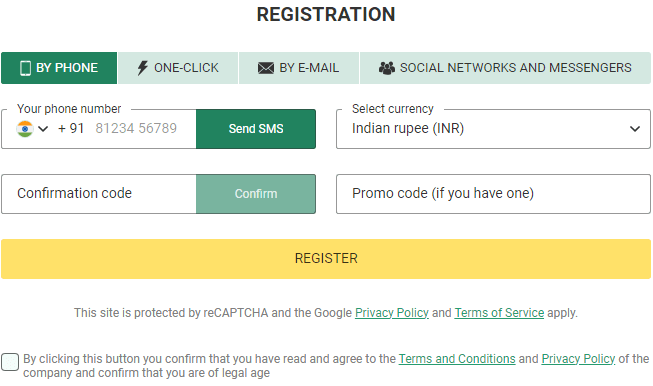Click the people icon for social networks
The height and width of the screenshot is (386, 653).
tap(386, 68)
